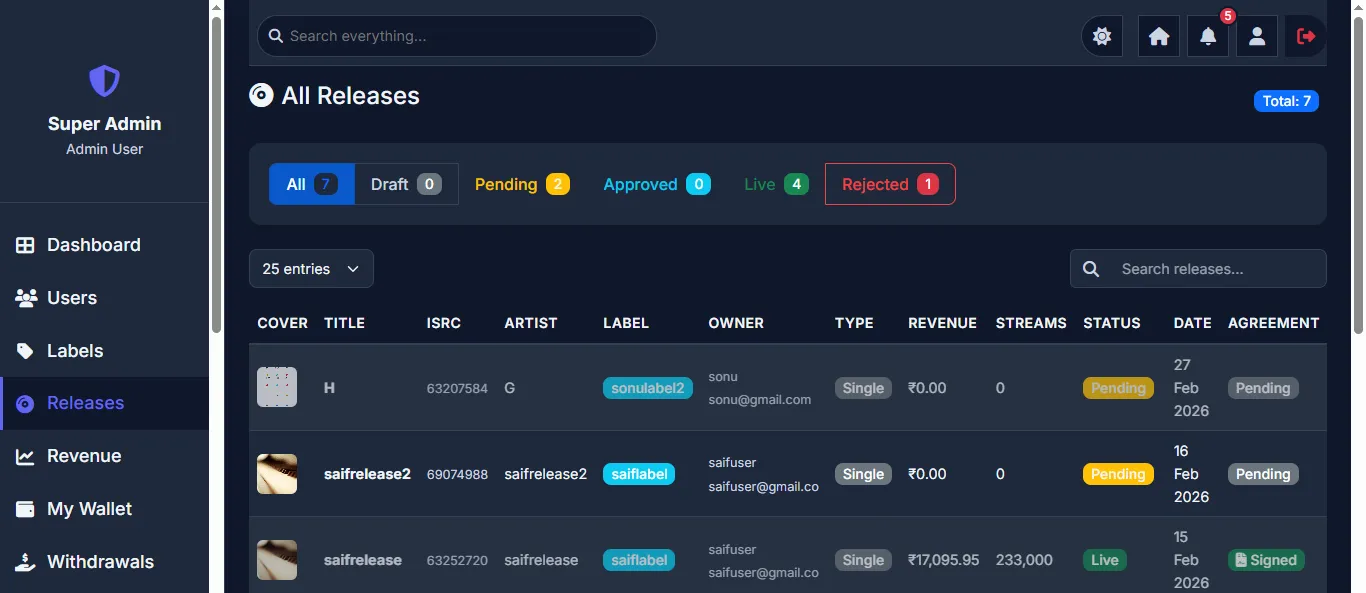This screenshot has height=593, width=1366.
Task: Open the user profile icon
Action: 1257,36
